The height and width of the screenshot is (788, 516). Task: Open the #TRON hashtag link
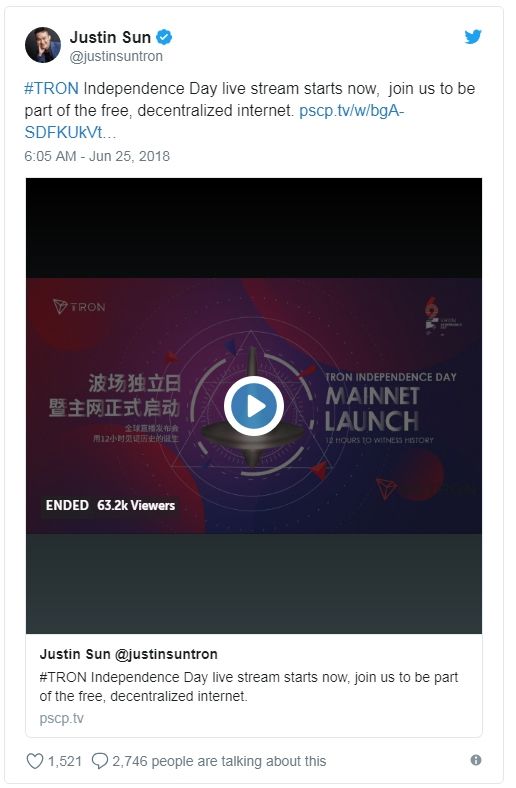pyautogui.click(x=51, y=88)
